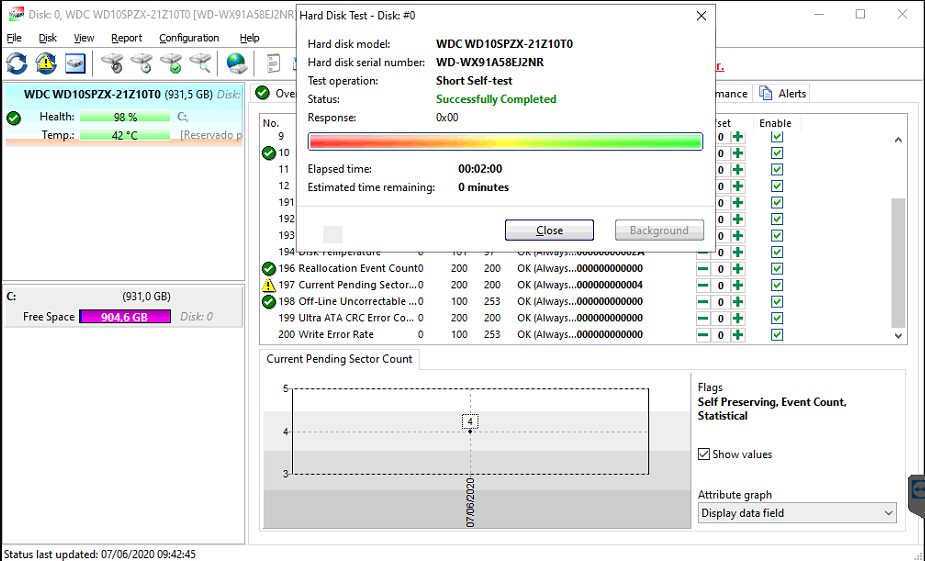Click the magenta Free Space 904,6 GB bar
925x561 pixels.
click(125, 317)
